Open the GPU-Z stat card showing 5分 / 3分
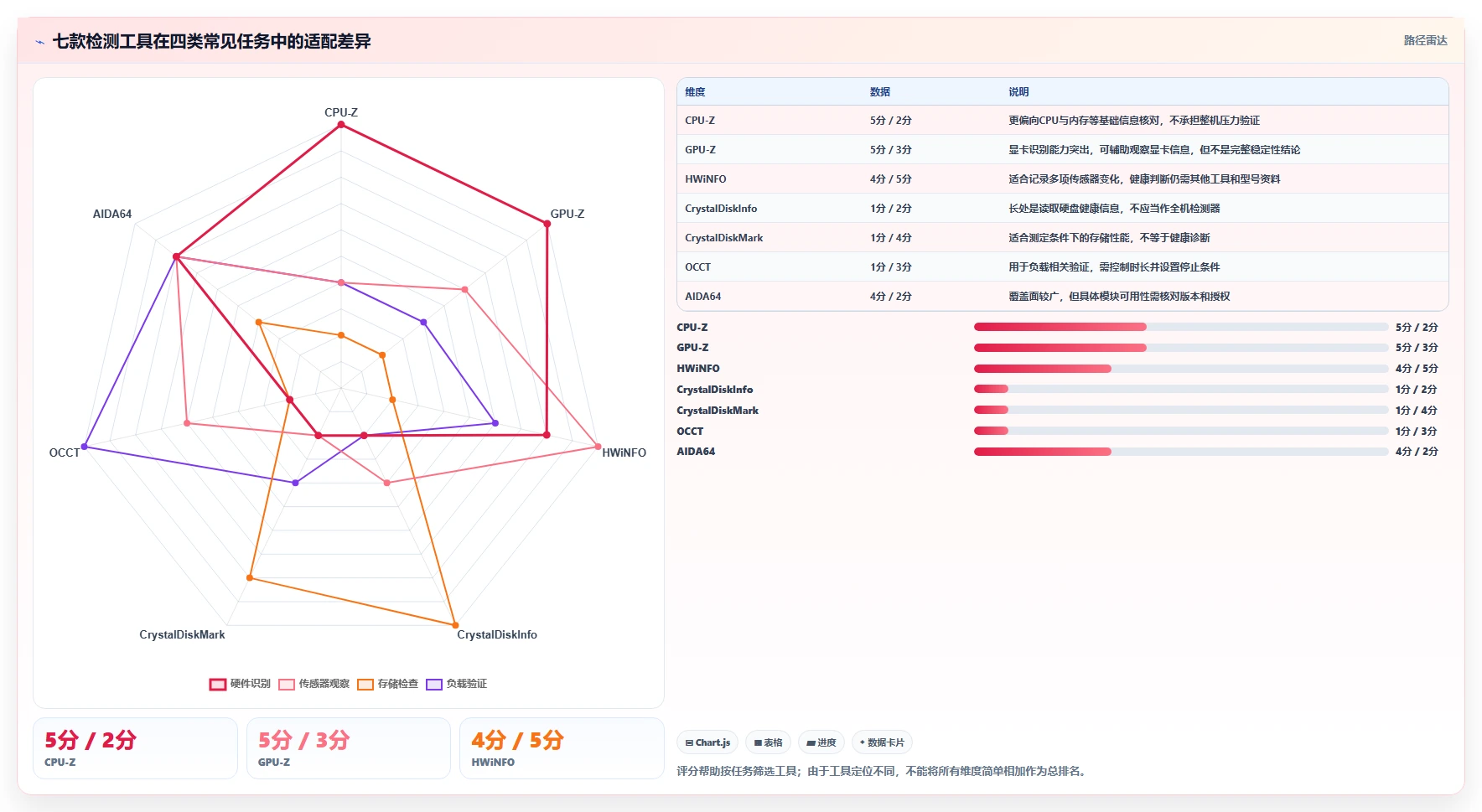This screenshot has height=812, width=1482. tap(349, 748)
